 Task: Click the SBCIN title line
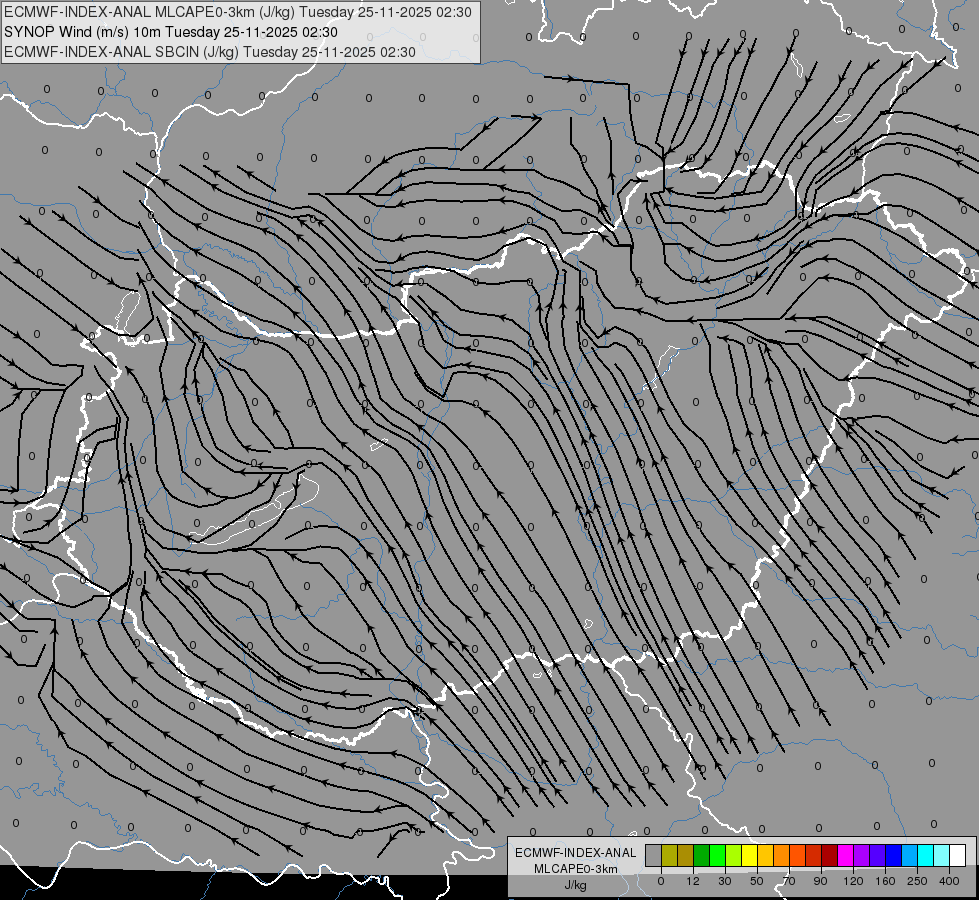210,52
